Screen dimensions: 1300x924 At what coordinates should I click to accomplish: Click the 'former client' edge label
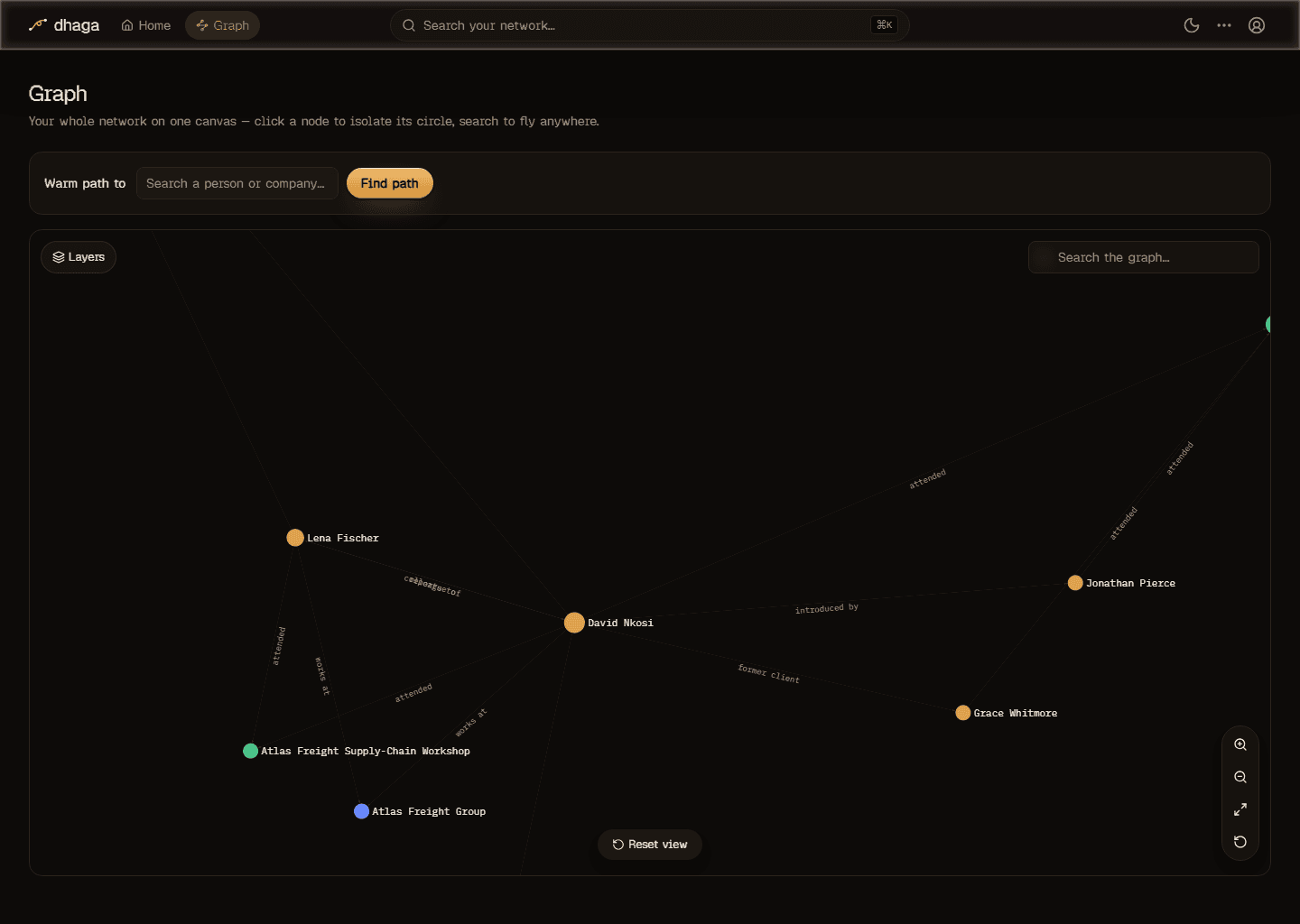click(769, 674)
